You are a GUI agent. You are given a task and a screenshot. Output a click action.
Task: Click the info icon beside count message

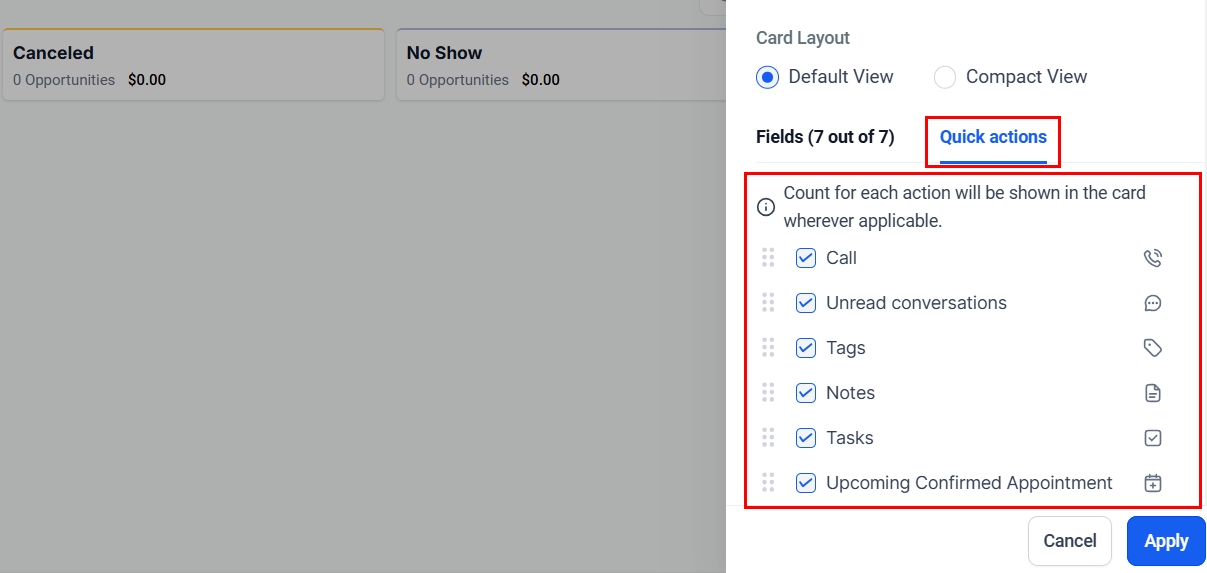click(x=766, y=207)
